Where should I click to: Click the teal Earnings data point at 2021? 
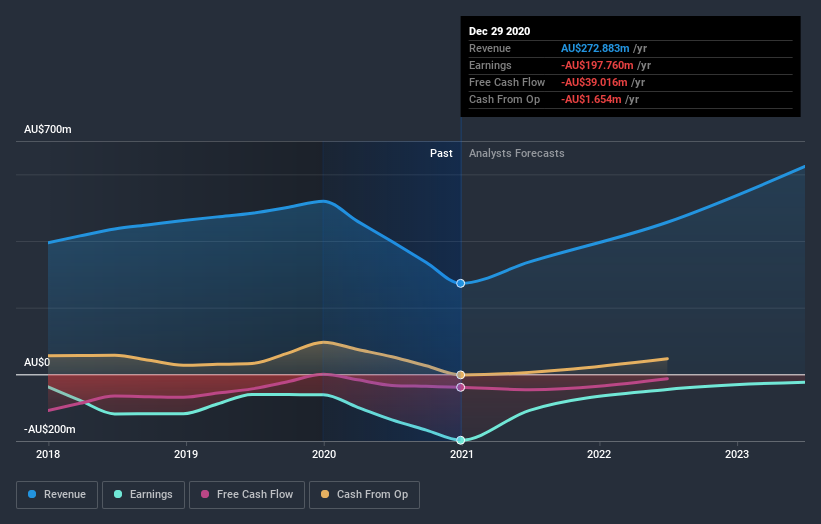pyautogui.click(x=461, y=440)
